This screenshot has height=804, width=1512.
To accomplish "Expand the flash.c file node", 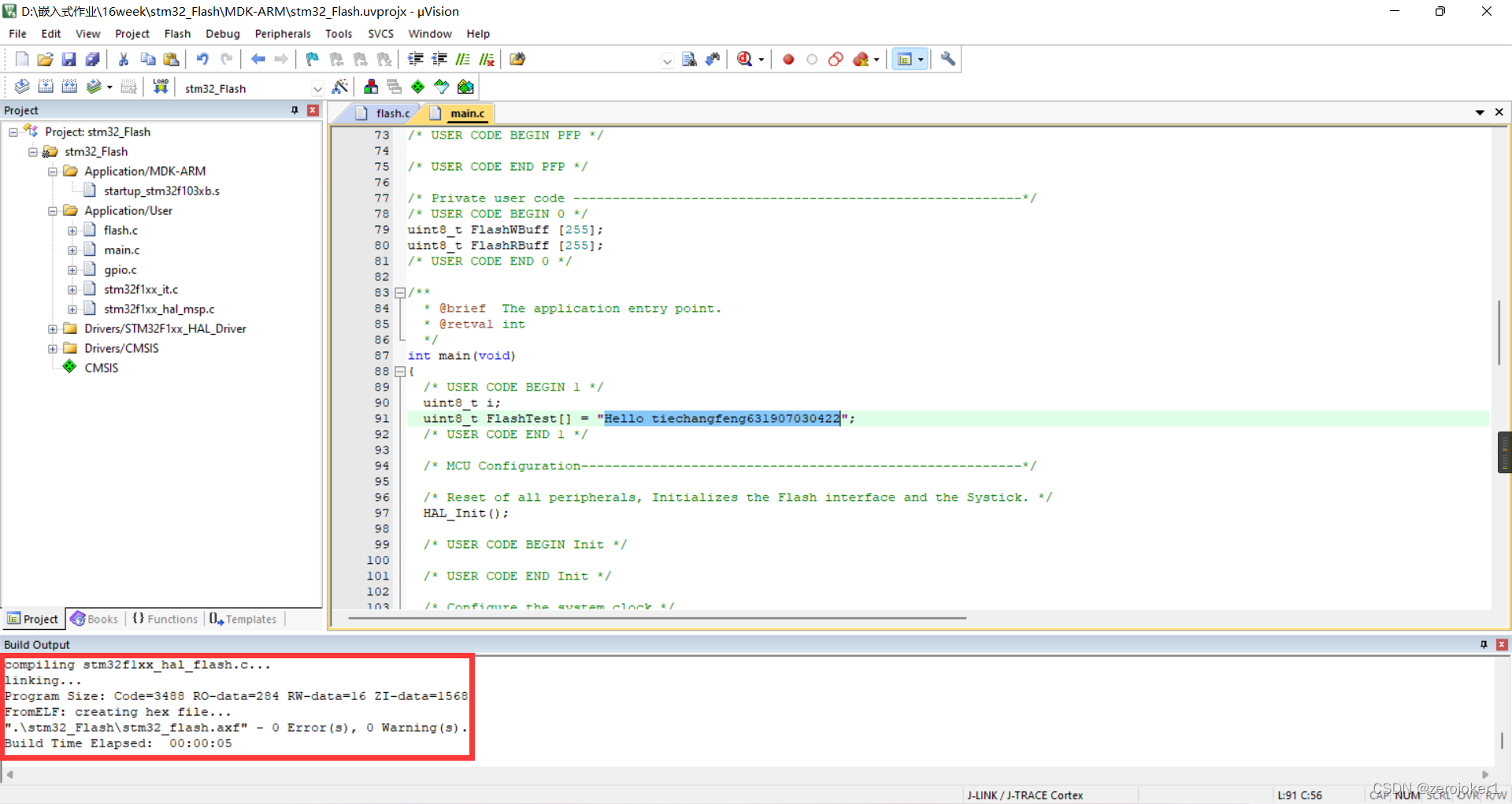I will 72,231.
